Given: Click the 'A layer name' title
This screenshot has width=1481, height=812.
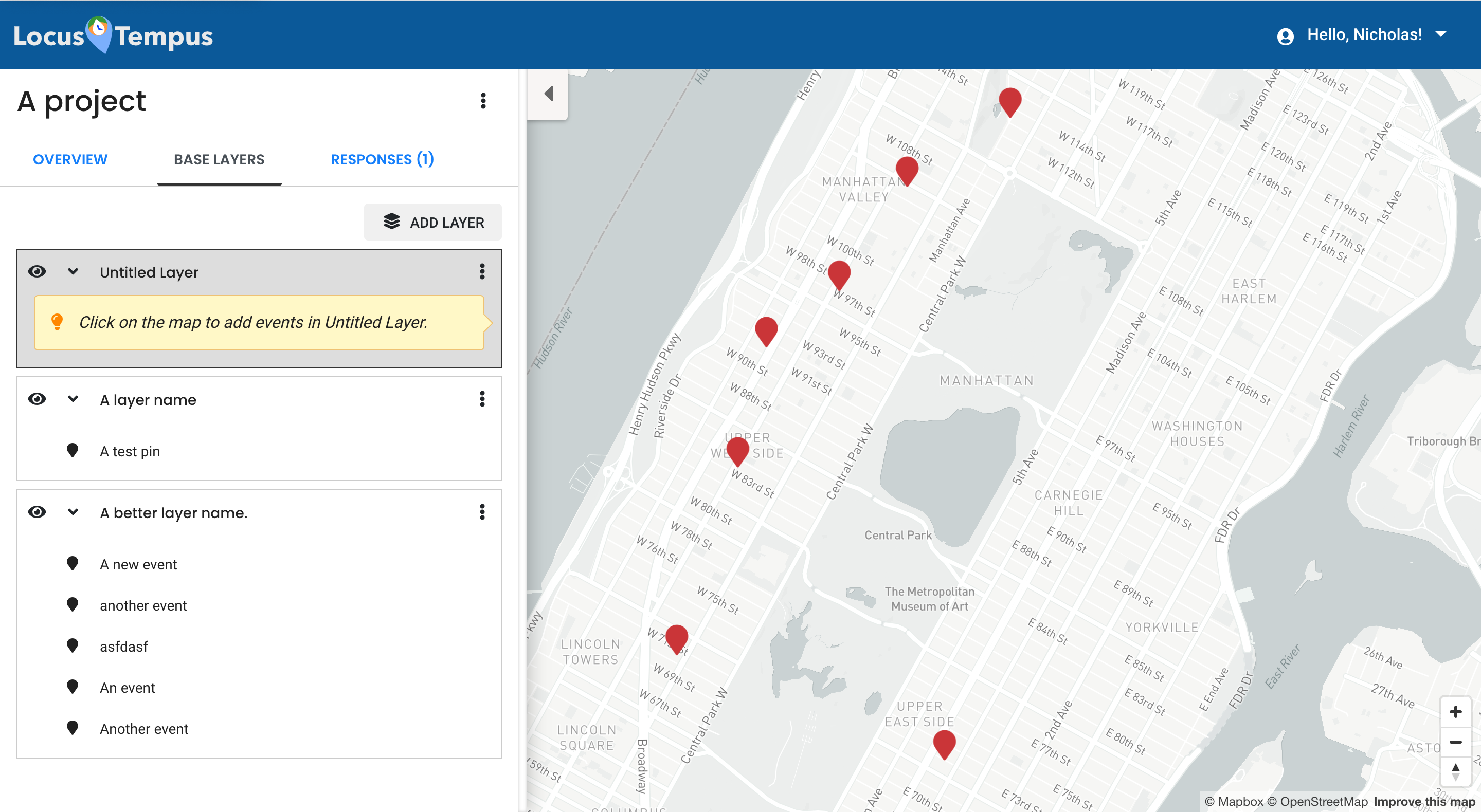Looking at the screenshot, I should [x=148, y=399].
